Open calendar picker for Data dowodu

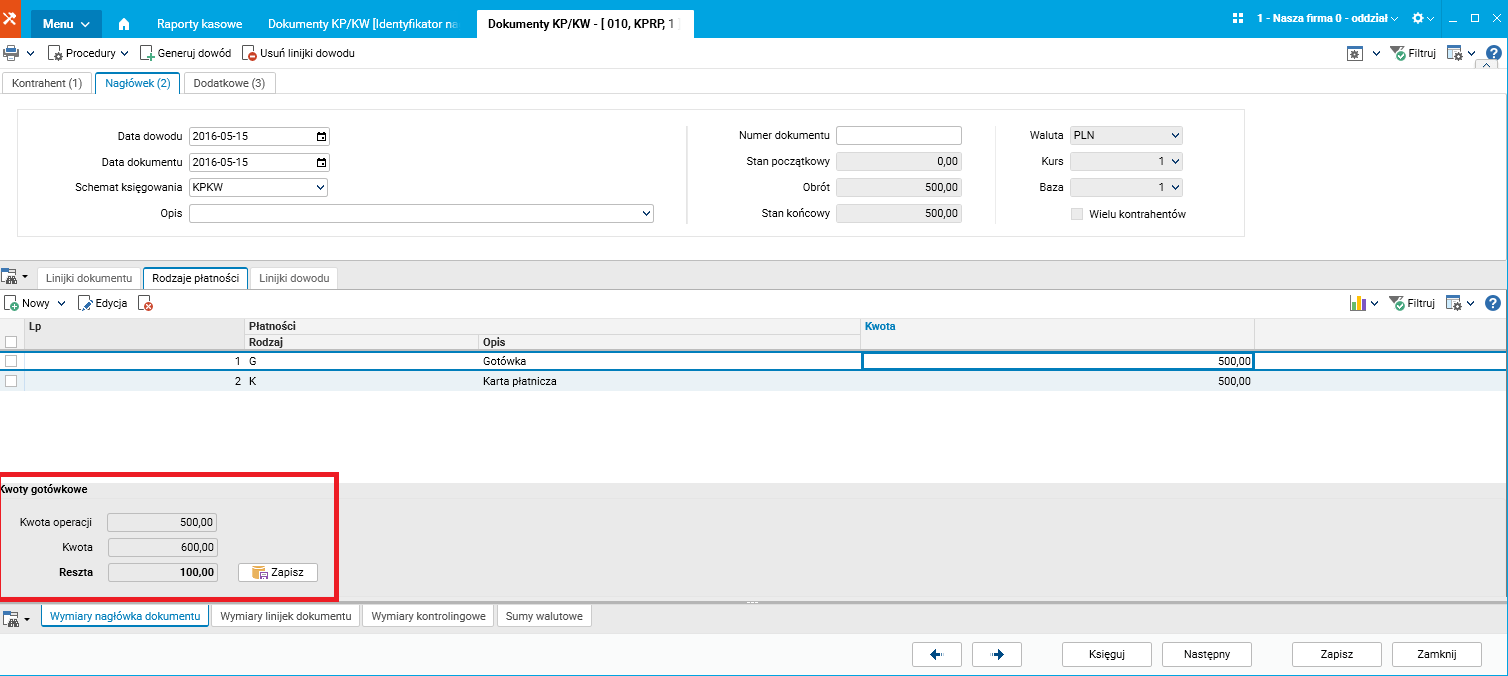pyautogui.click(x=321, y=136)
